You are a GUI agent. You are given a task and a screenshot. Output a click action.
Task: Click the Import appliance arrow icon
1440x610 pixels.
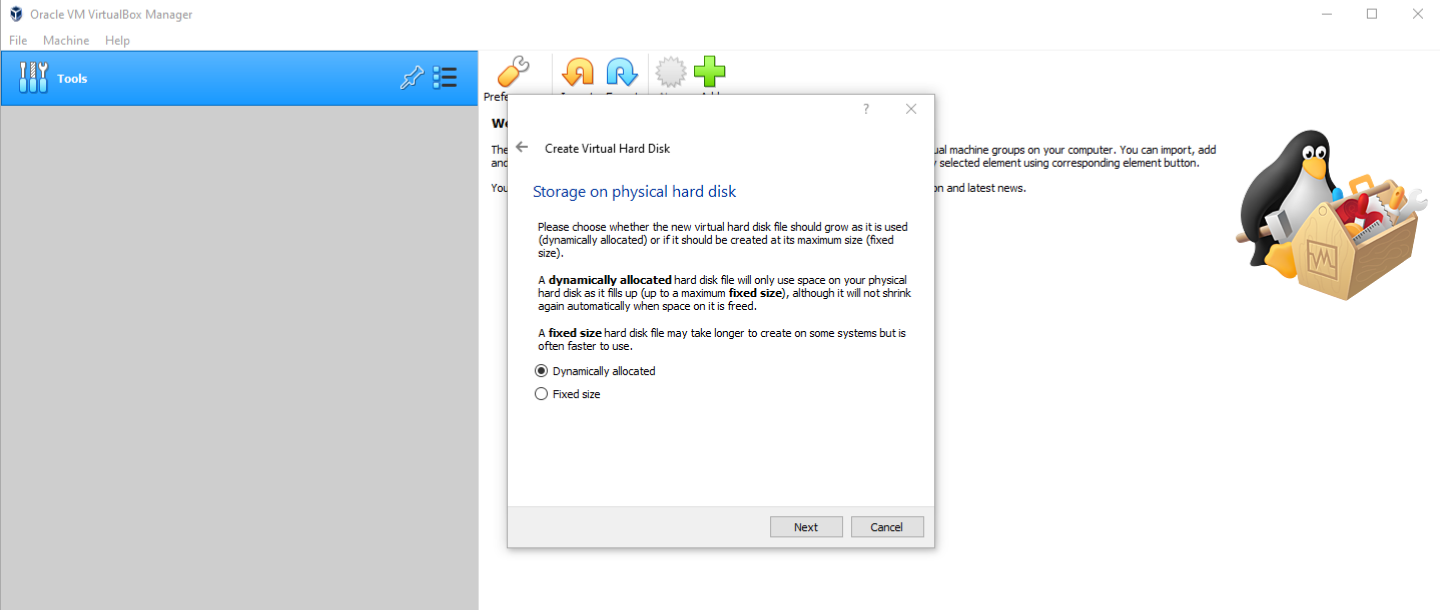(578, 72)
